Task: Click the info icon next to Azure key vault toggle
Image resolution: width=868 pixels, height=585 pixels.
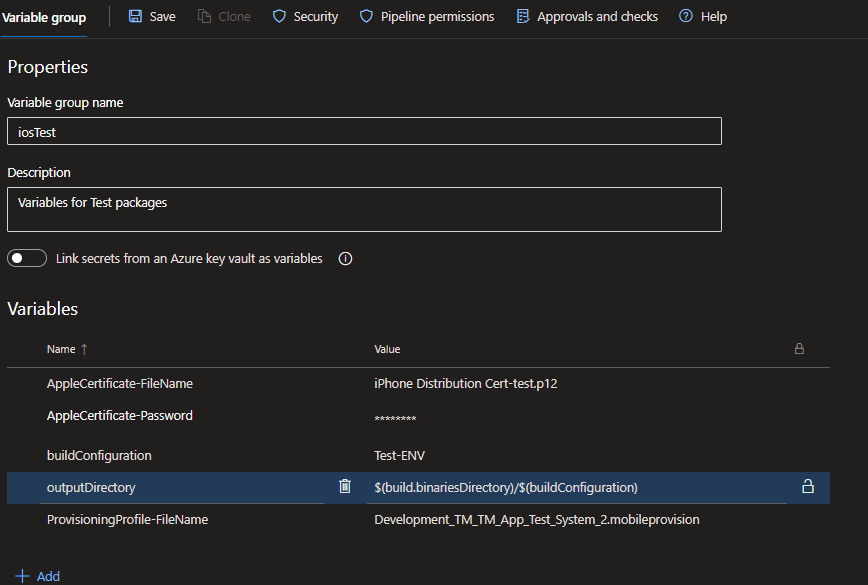Action: point(344,258)
